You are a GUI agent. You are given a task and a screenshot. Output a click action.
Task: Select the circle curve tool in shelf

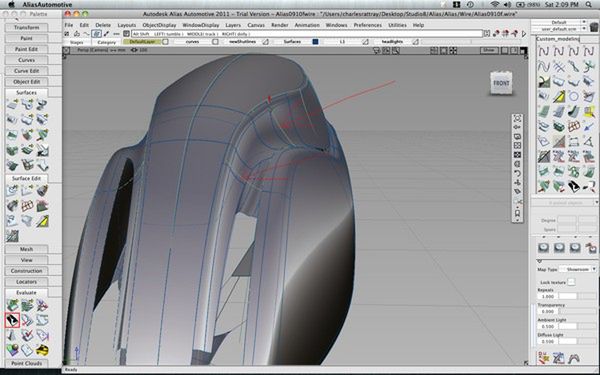573,96
